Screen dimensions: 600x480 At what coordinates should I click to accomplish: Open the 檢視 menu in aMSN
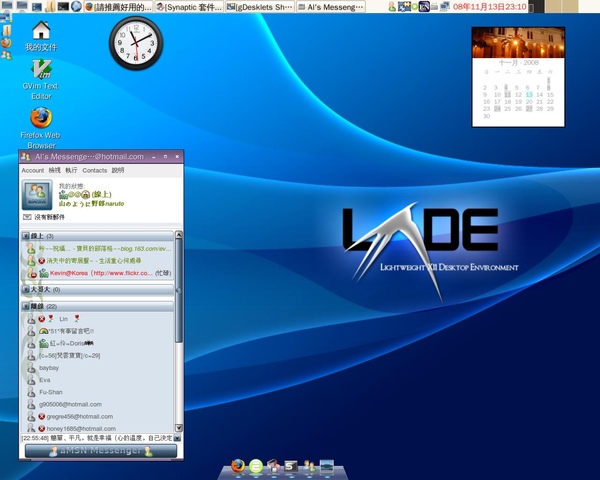pos(55,170)
